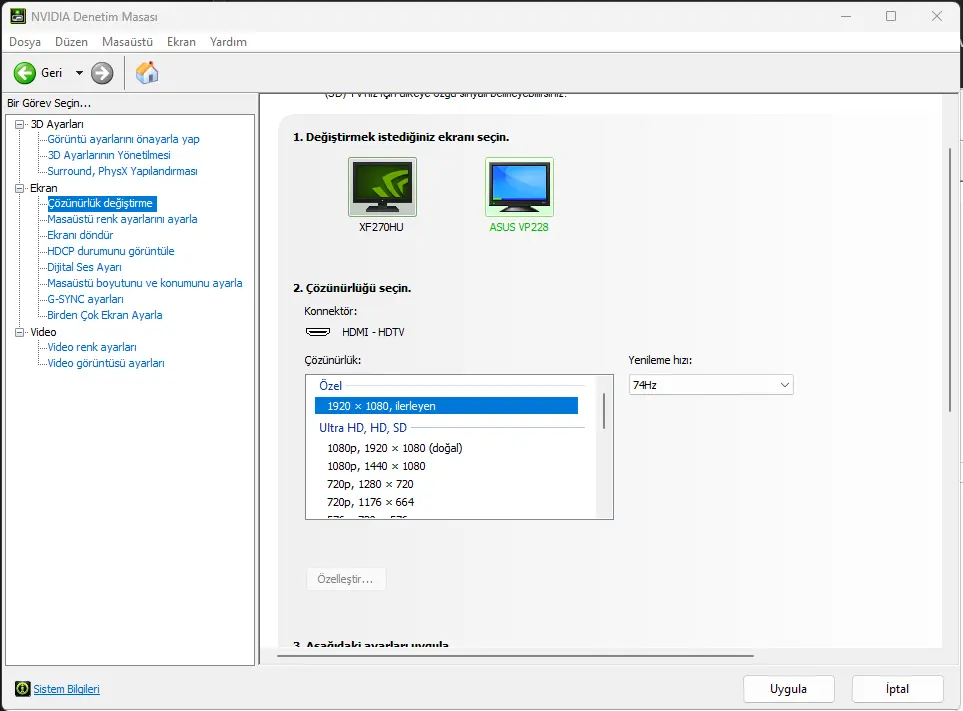Select the XF270HU monitor icon
Screen dimensions: 963x711
pos(382,187)
